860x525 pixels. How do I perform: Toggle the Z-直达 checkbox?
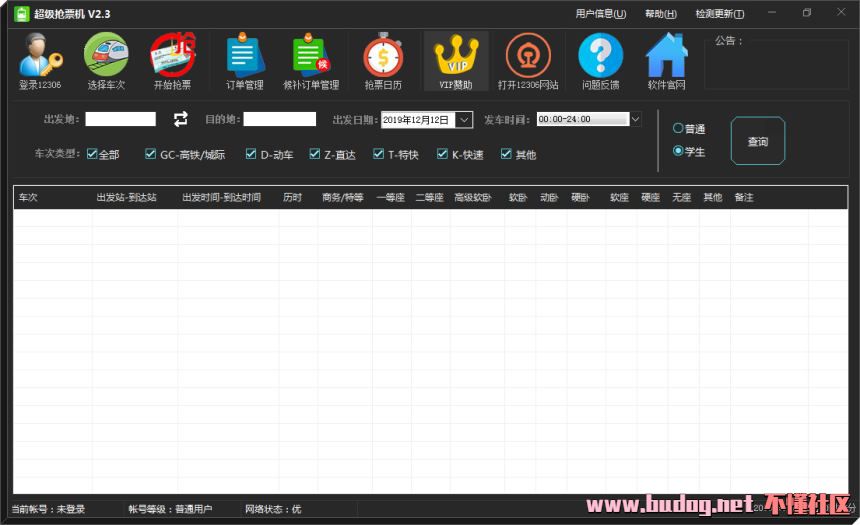(314, 154)
